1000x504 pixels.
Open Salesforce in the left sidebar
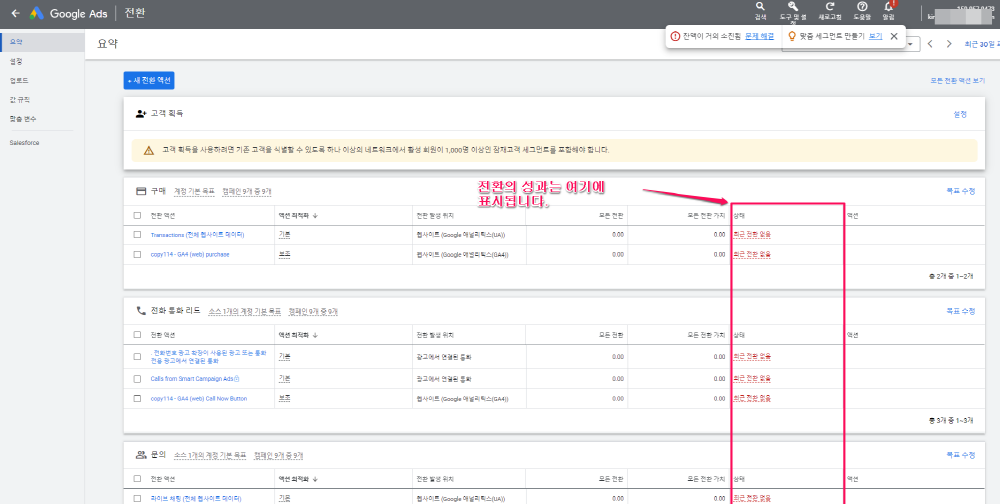tap(24, 143)
